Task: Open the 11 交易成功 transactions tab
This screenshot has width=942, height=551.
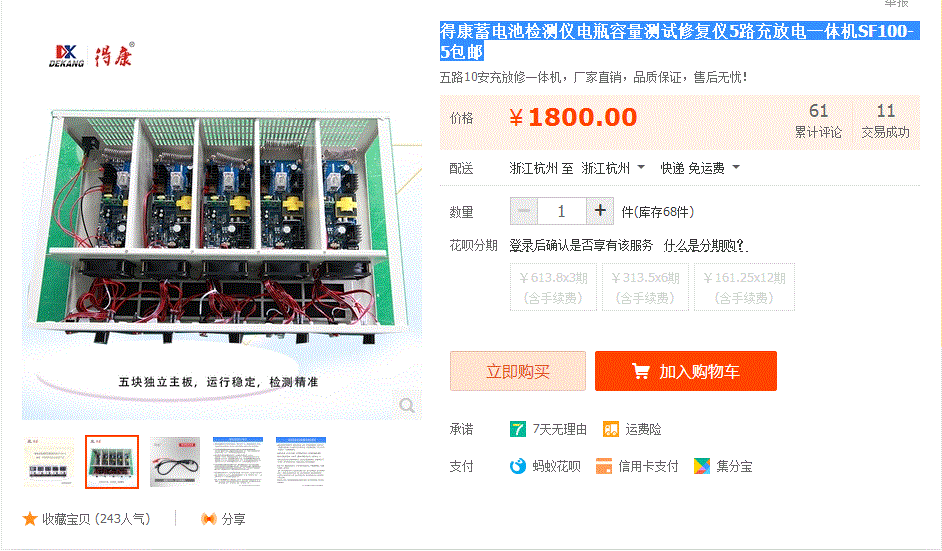Action: pyautogui.click(x=886, y=120)
